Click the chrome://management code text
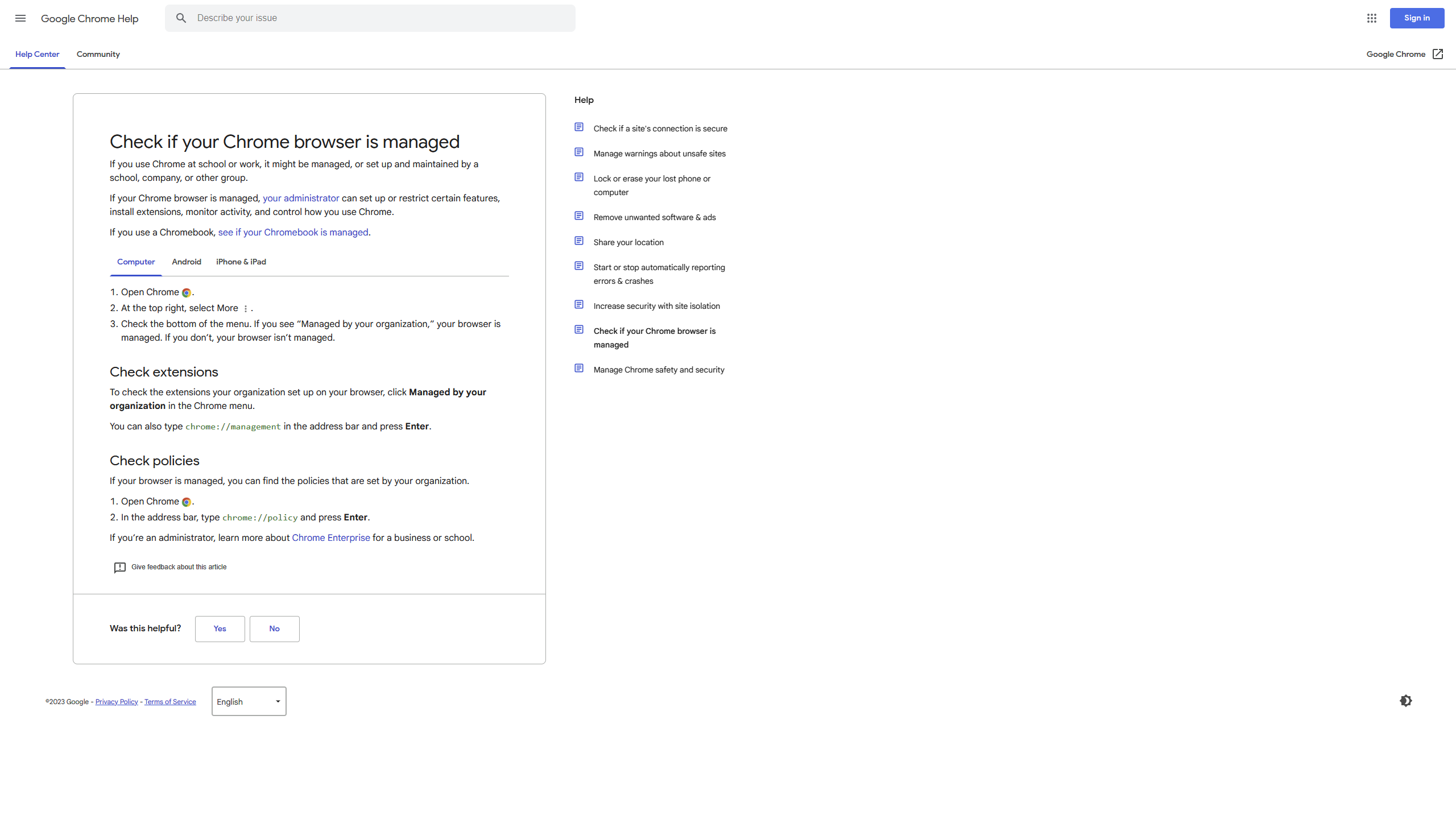1456x819 pixels. (x=233, y=427)
